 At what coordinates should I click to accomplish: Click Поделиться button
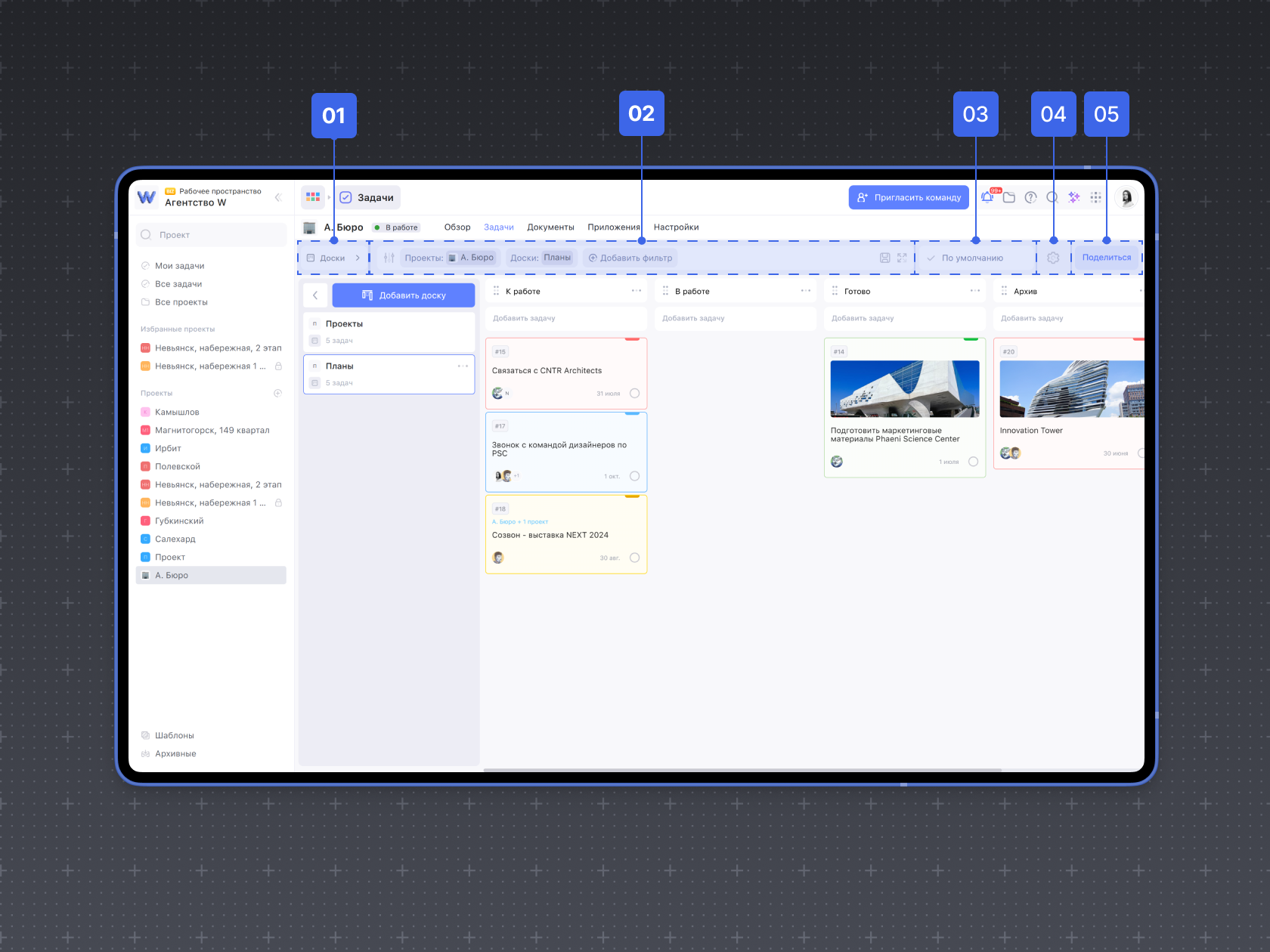click(x=1107, y=258)
